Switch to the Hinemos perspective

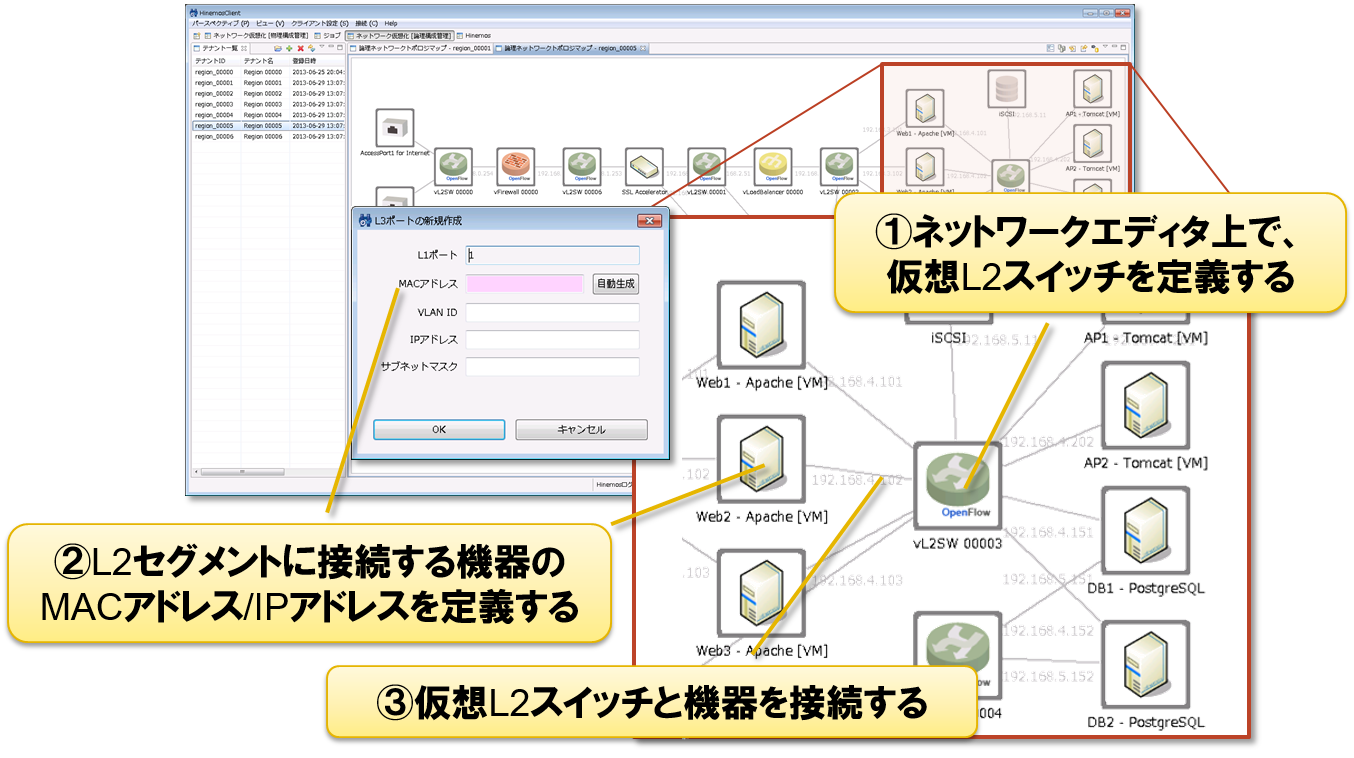point(472,36)
